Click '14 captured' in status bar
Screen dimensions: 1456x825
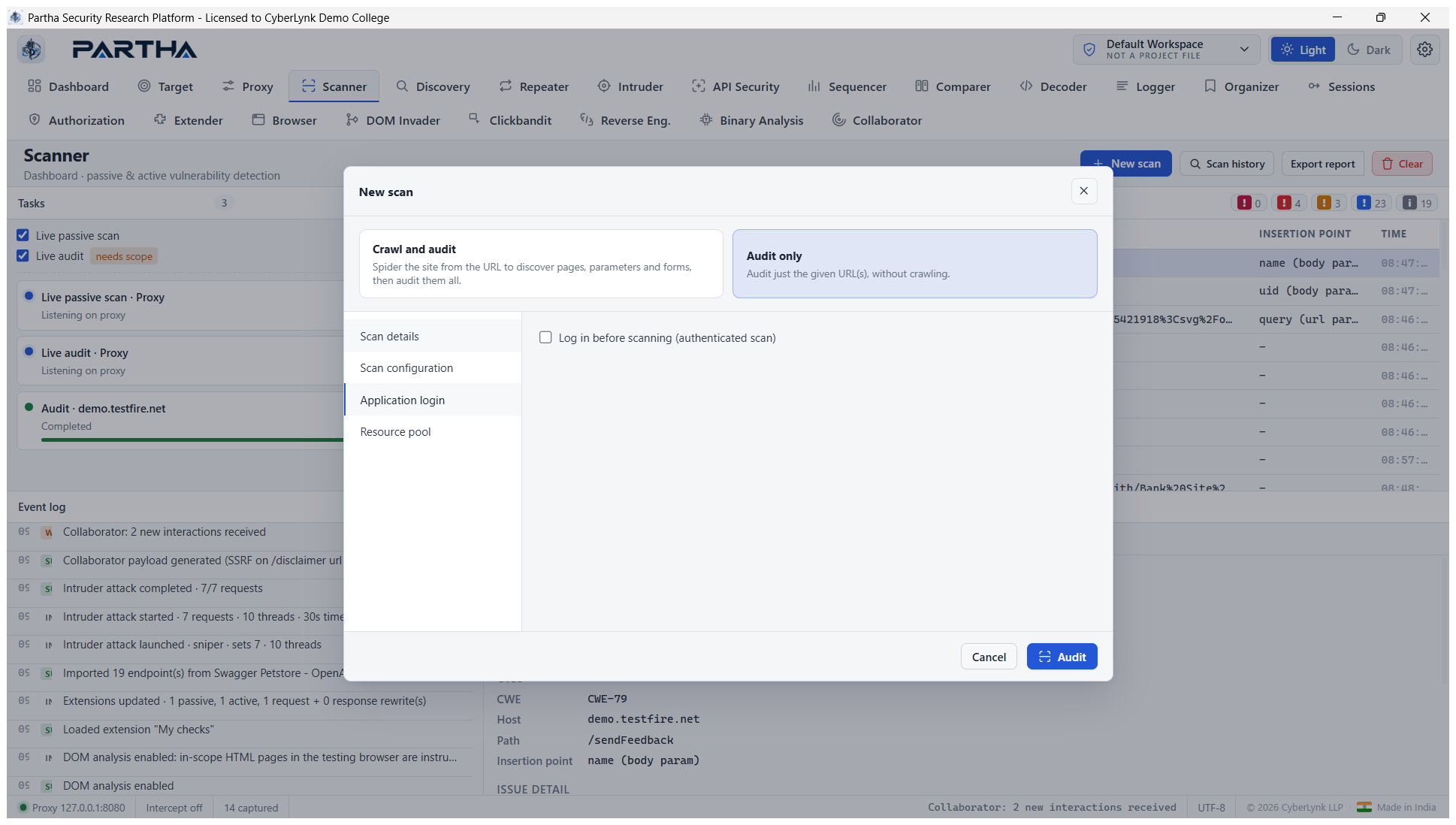click(x=251, y=807)
